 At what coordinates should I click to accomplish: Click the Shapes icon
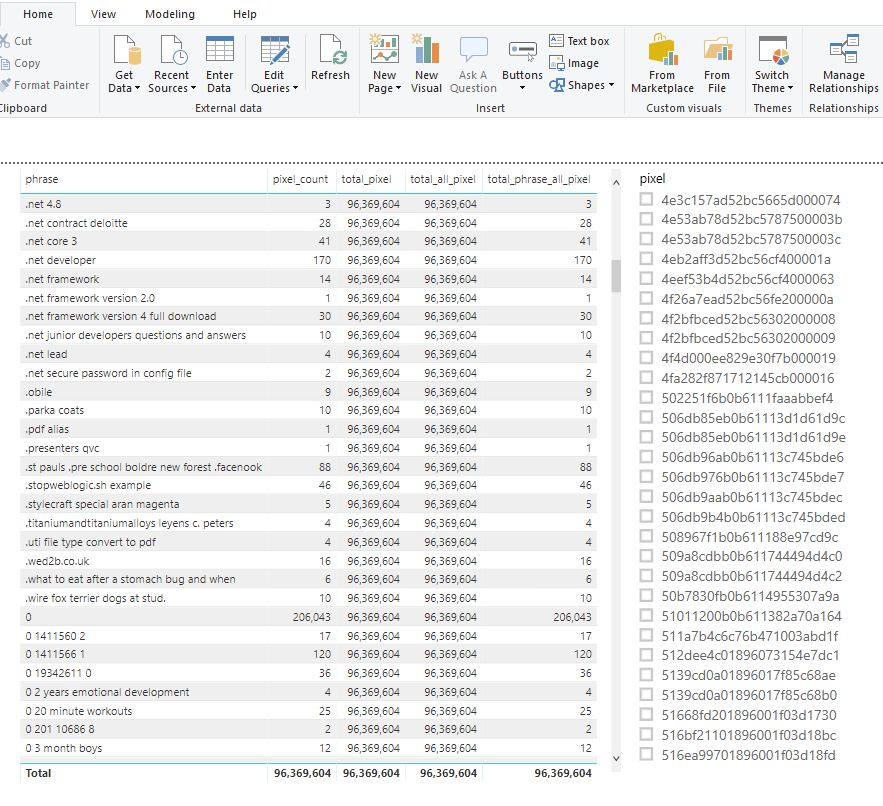click(x=557, y=85)
